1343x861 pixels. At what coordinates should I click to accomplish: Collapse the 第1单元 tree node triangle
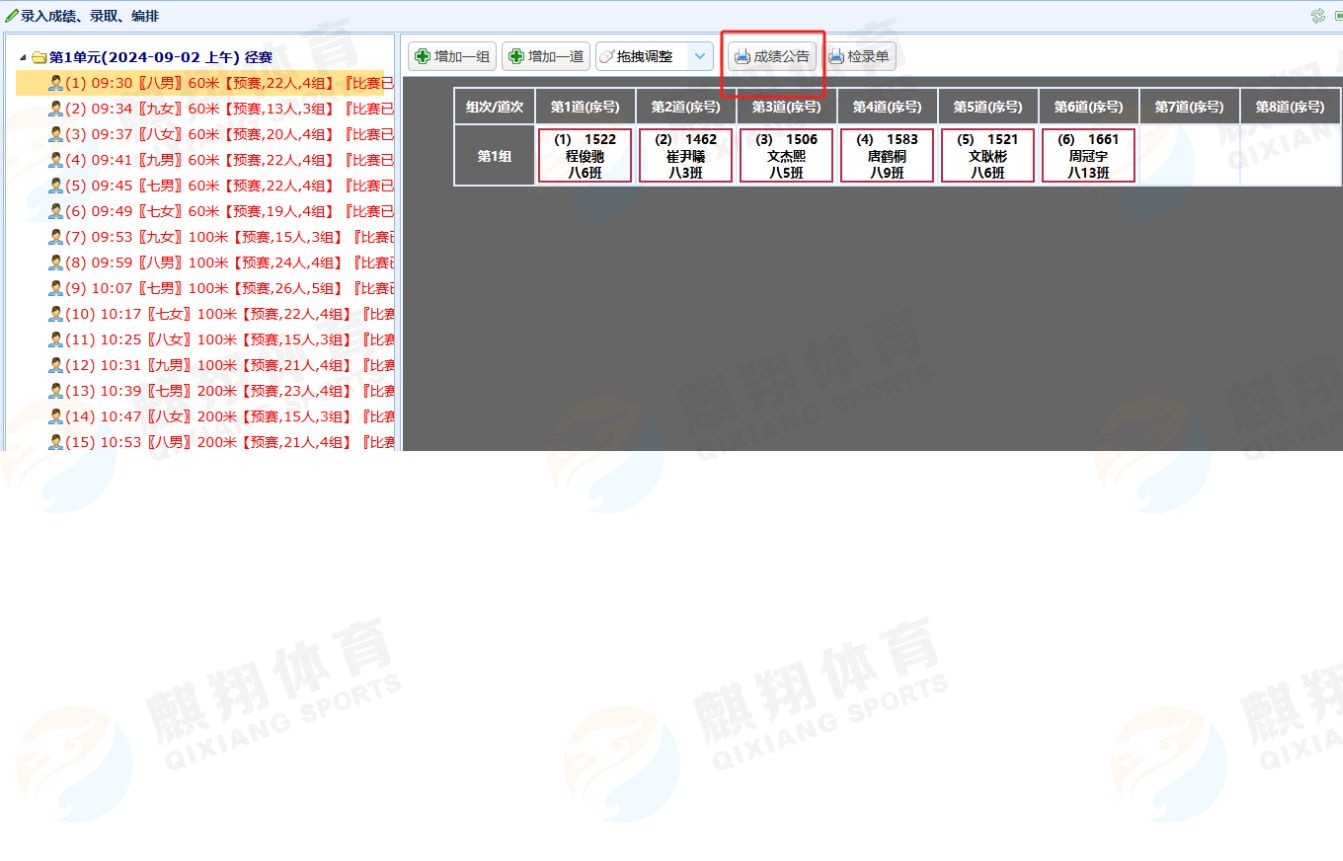pos(23,58)
